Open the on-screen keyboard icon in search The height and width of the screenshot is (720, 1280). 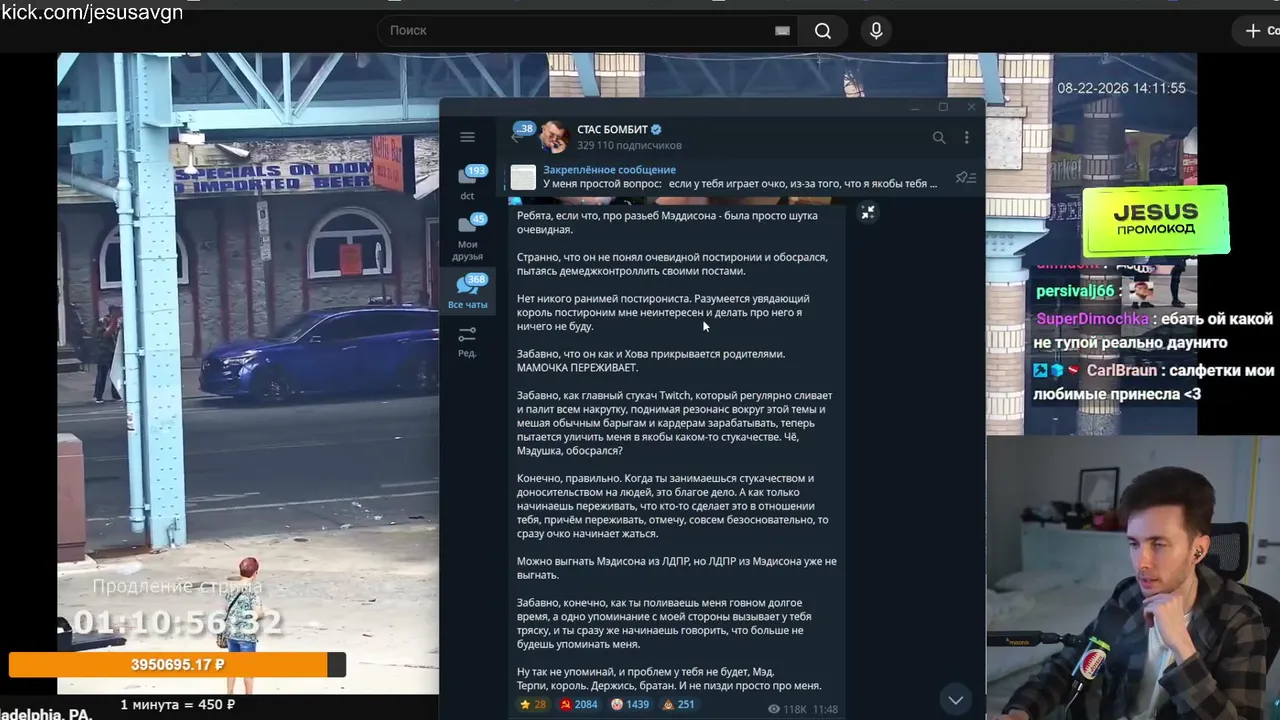tap(782, 31)
